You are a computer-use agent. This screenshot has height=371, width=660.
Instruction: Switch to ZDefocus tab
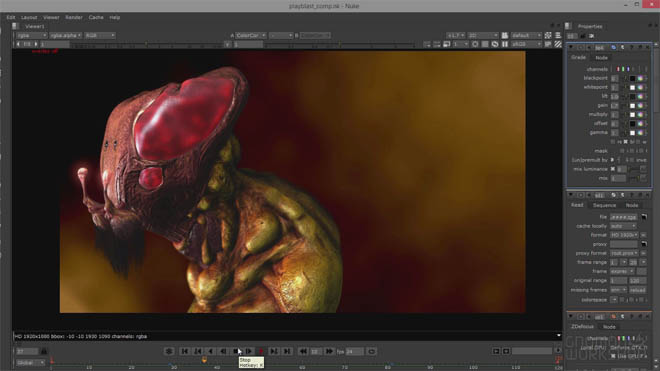(583, 327)
